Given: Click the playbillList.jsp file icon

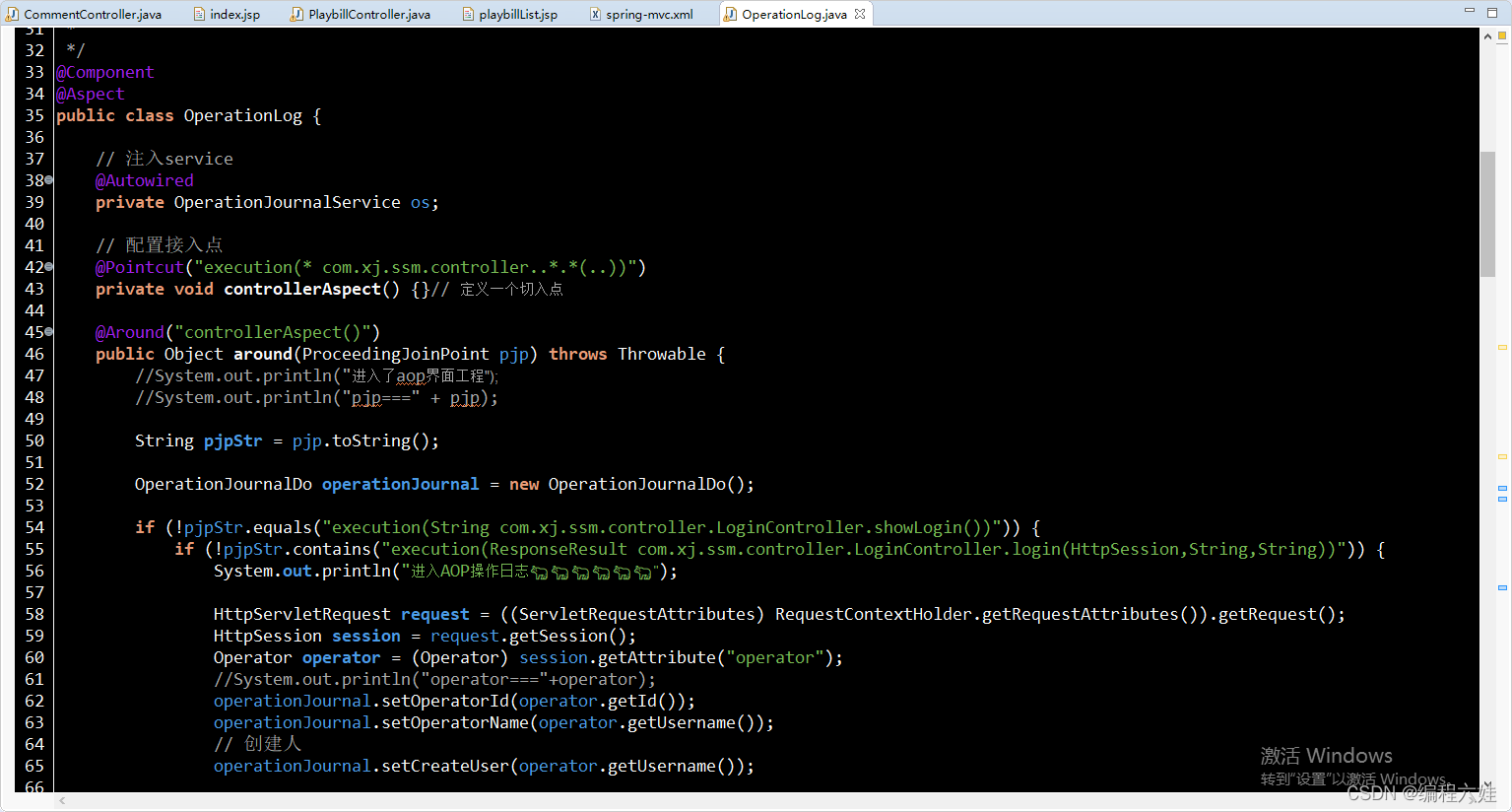Looking at the screenshot, I should tap(469, 14).
